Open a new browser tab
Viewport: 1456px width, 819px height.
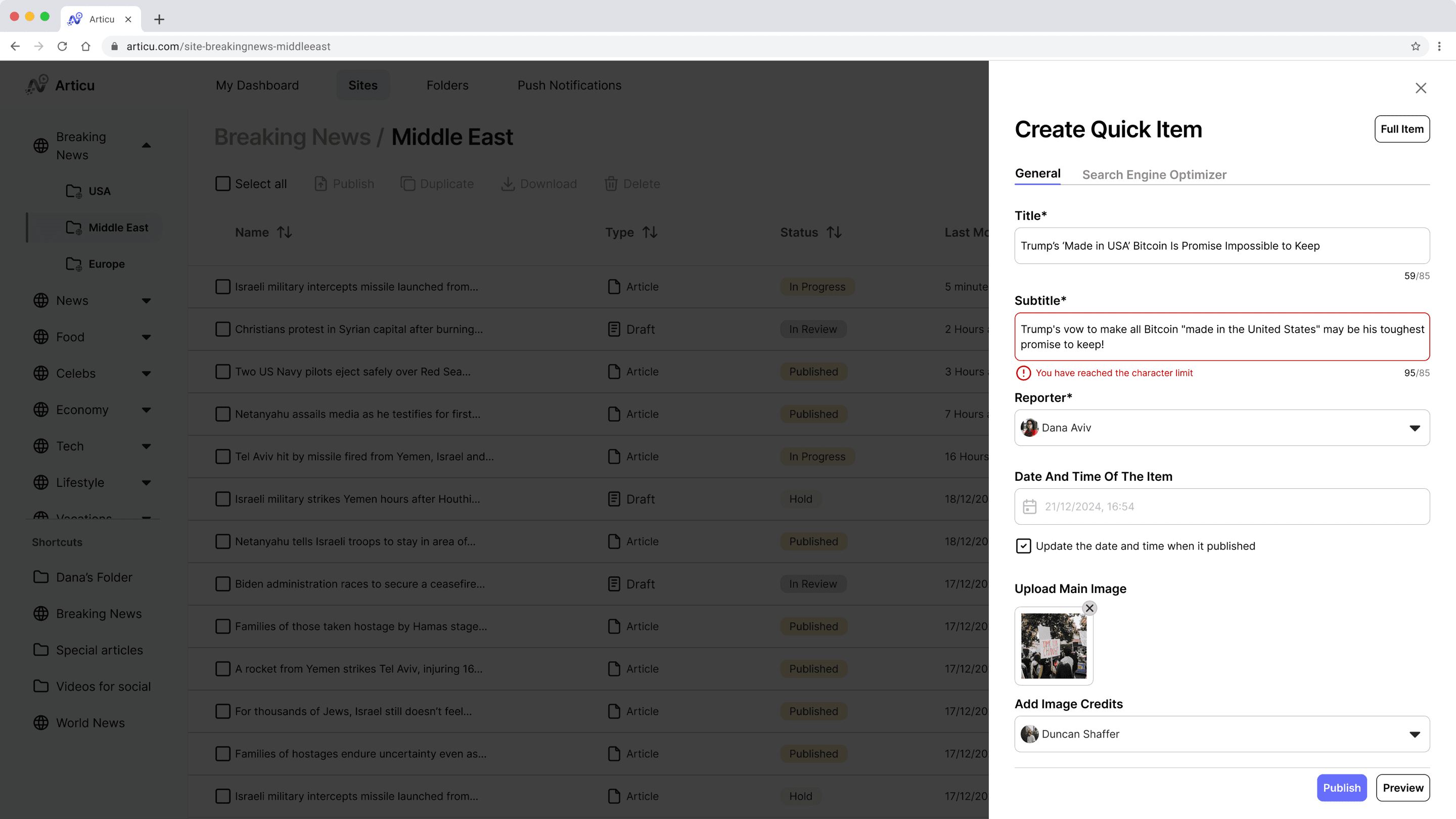(x=159, y=19)
